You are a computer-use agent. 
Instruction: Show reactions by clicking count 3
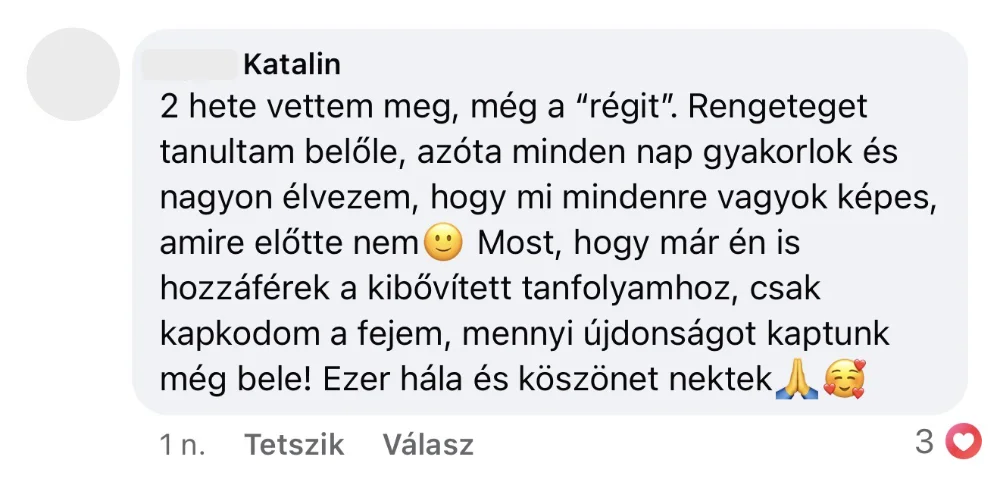[x=924, y=442]
